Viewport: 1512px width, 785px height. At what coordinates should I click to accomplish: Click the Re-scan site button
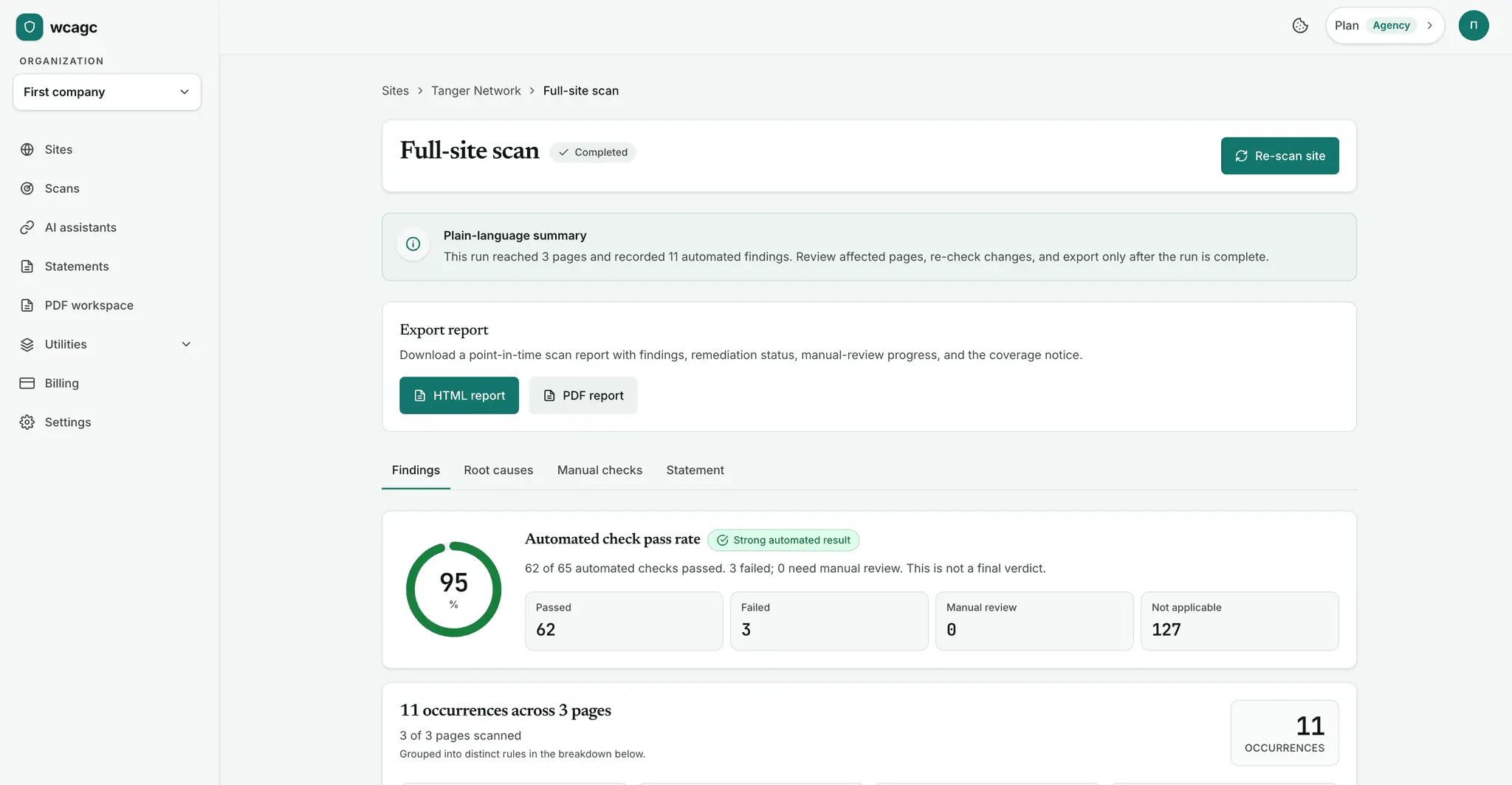point(1279,156)
